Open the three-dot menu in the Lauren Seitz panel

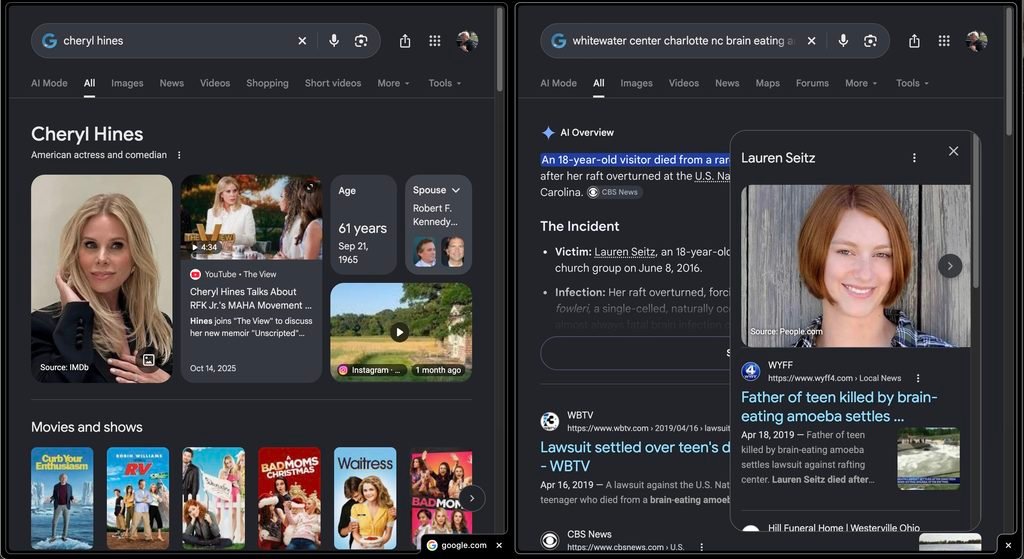coord(914,157)
